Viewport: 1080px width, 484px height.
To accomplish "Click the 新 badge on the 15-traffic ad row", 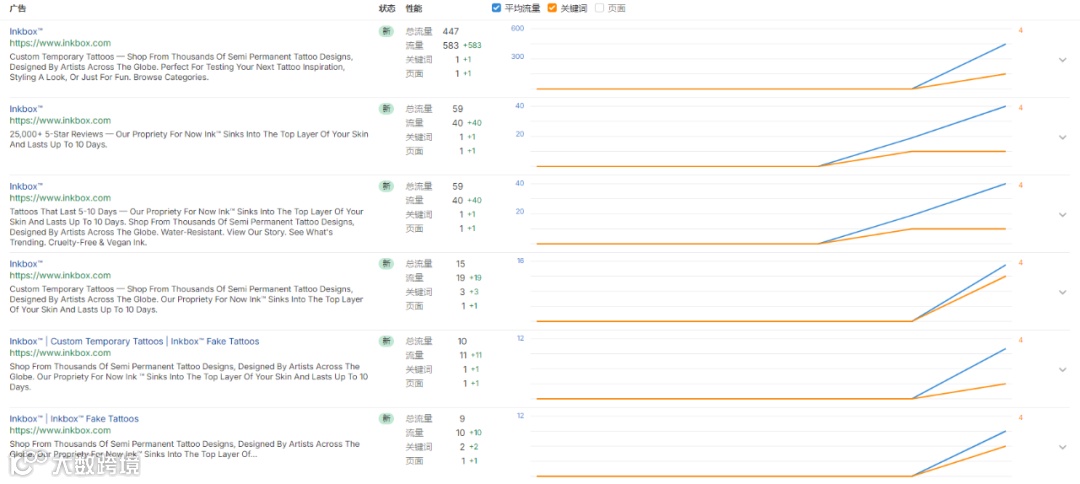I will click(x=386, y=264).
